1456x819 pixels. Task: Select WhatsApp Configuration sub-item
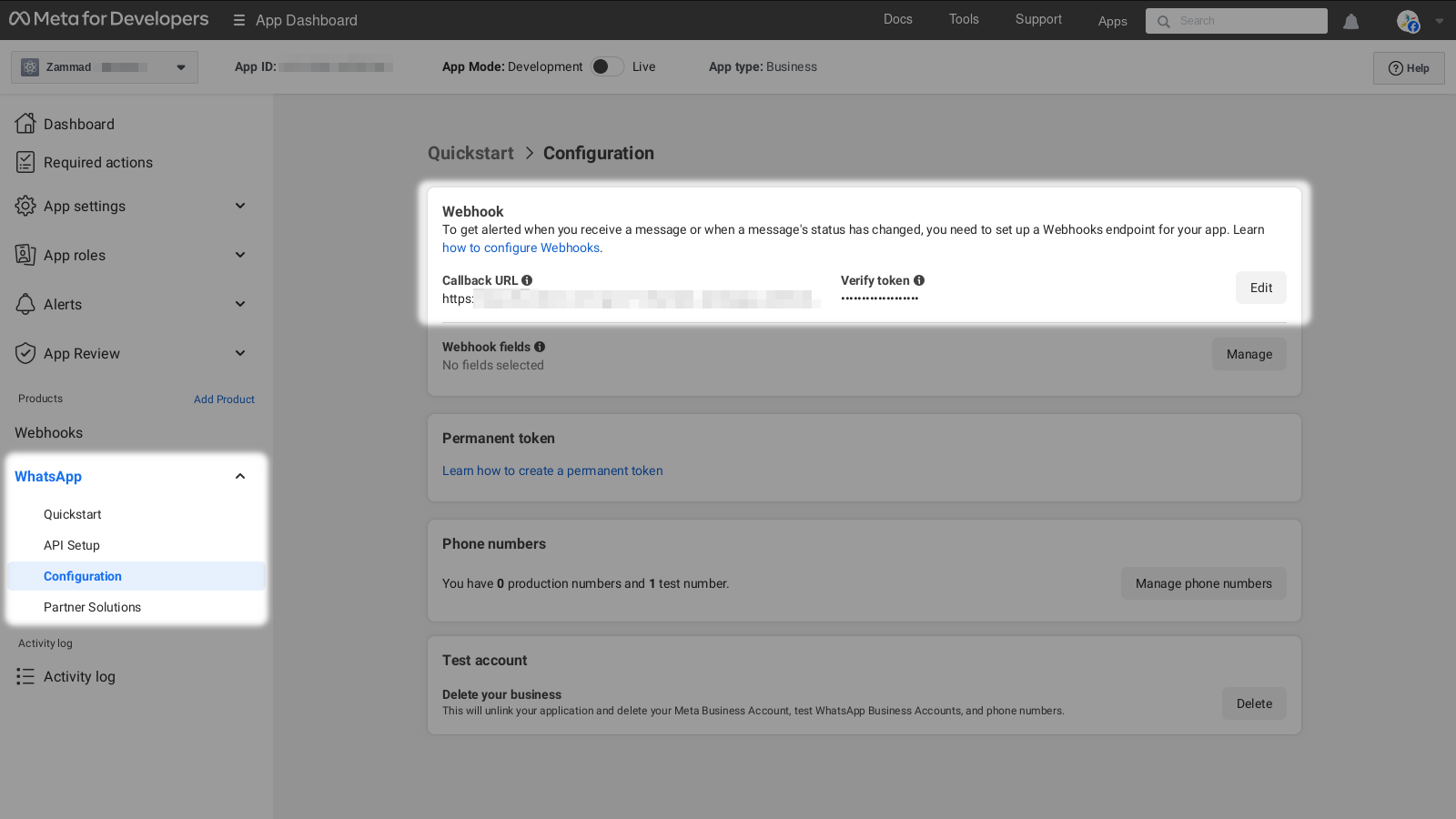136,576
